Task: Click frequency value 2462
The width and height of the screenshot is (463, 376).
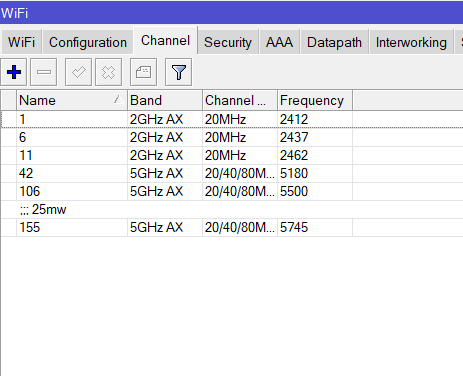Action: (294, 155)
